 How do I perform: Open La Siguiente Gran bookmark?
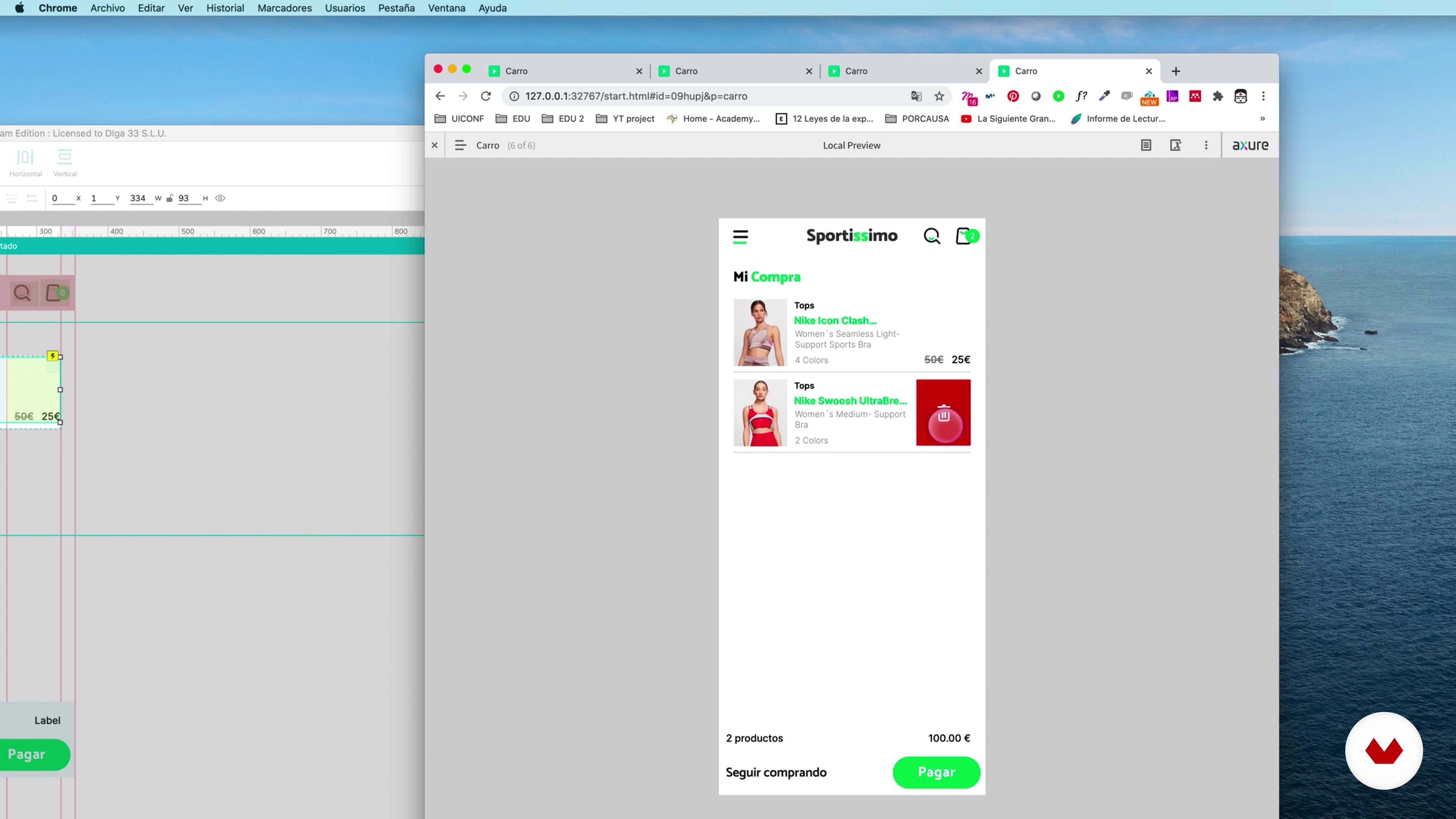(x=1008, y=119)
